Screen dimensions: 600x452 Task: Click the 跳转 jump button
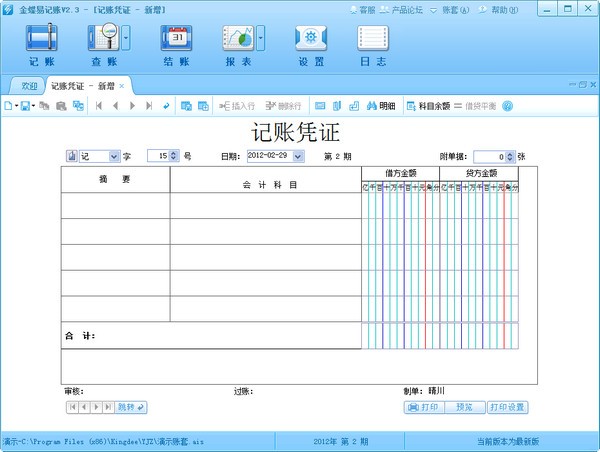click(x=131, y=407)
